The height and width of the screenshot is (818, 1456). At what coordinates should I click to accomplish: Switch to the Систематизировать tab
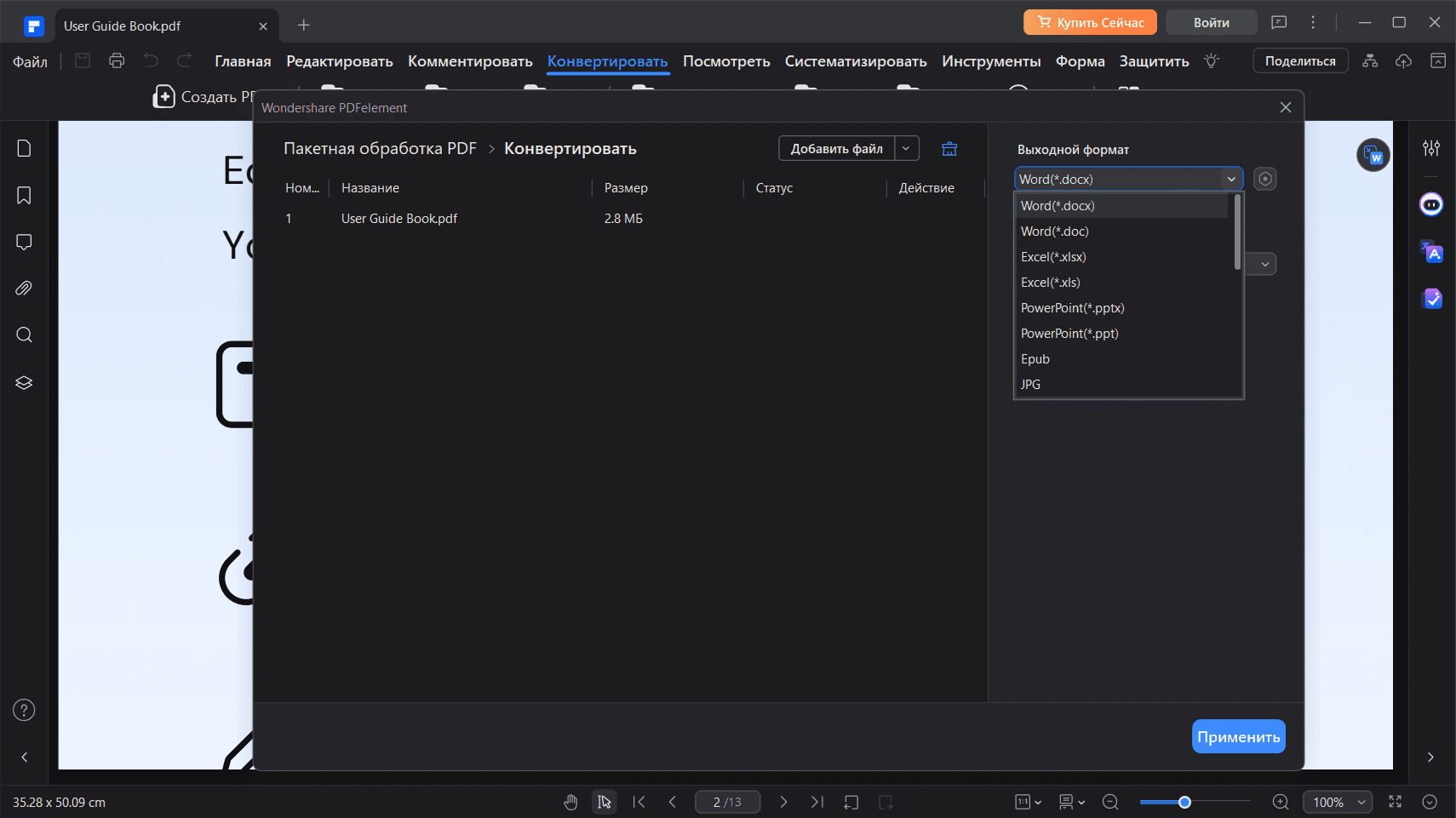click(856, 61)
